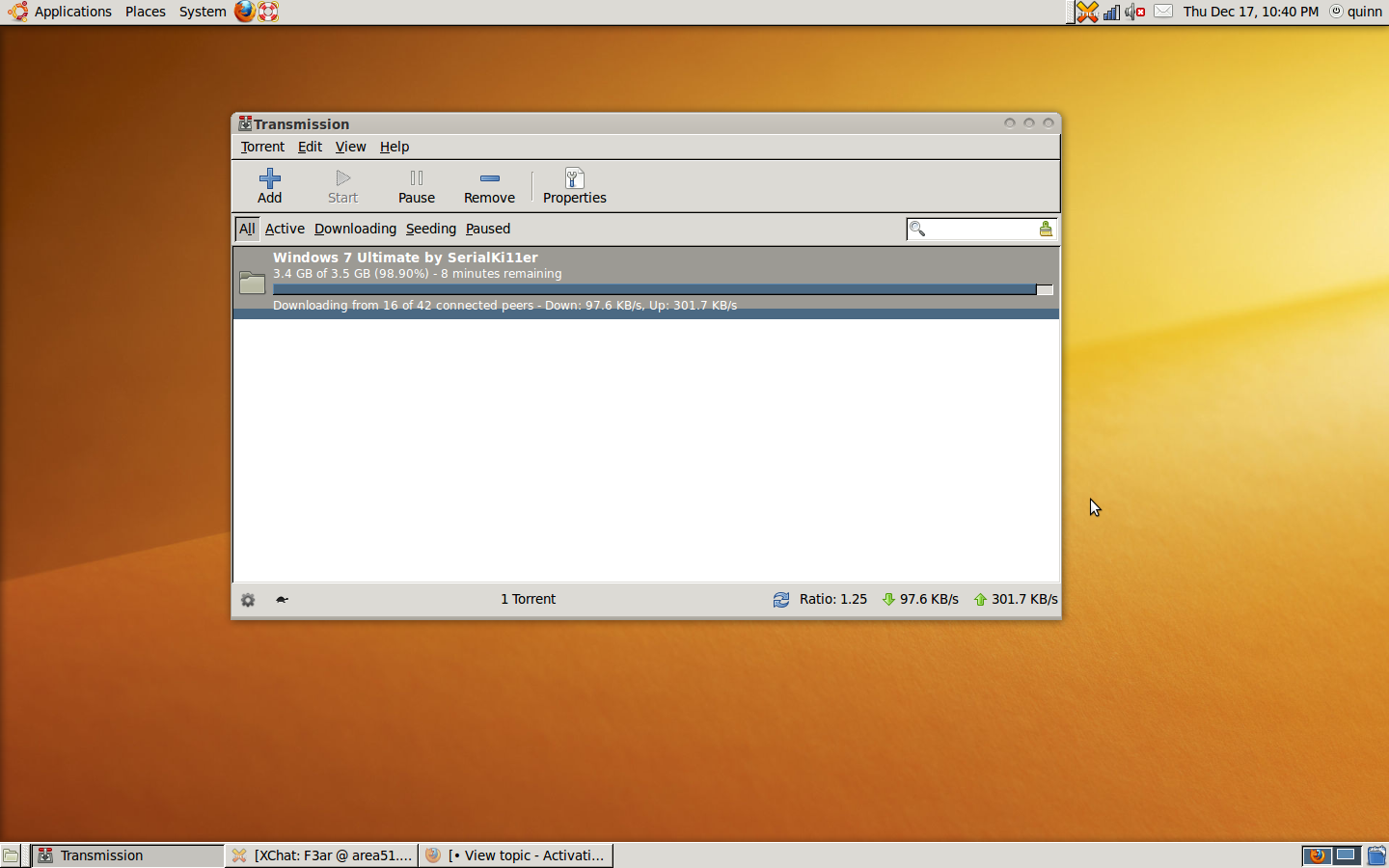Click the torrent download progress bar
The height and width of the screenshot is (868, 1389).
point(663,289)
